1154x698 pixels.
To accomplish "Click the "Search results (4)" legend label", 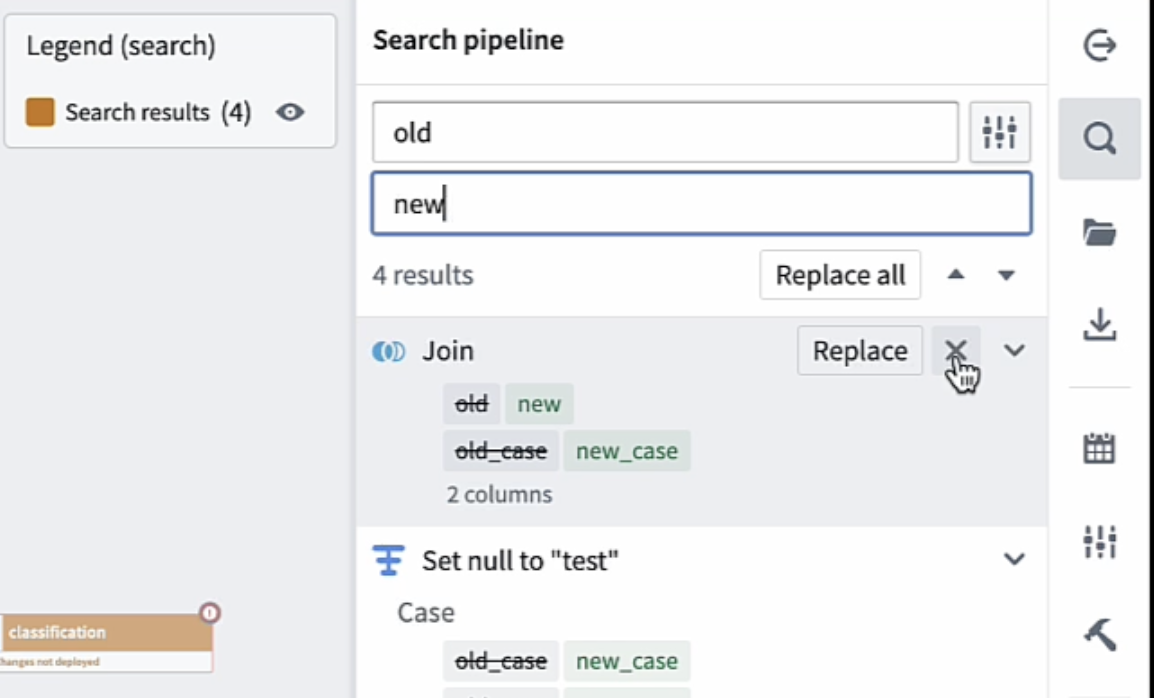I will pyautogui.click(x=158, y=113).
